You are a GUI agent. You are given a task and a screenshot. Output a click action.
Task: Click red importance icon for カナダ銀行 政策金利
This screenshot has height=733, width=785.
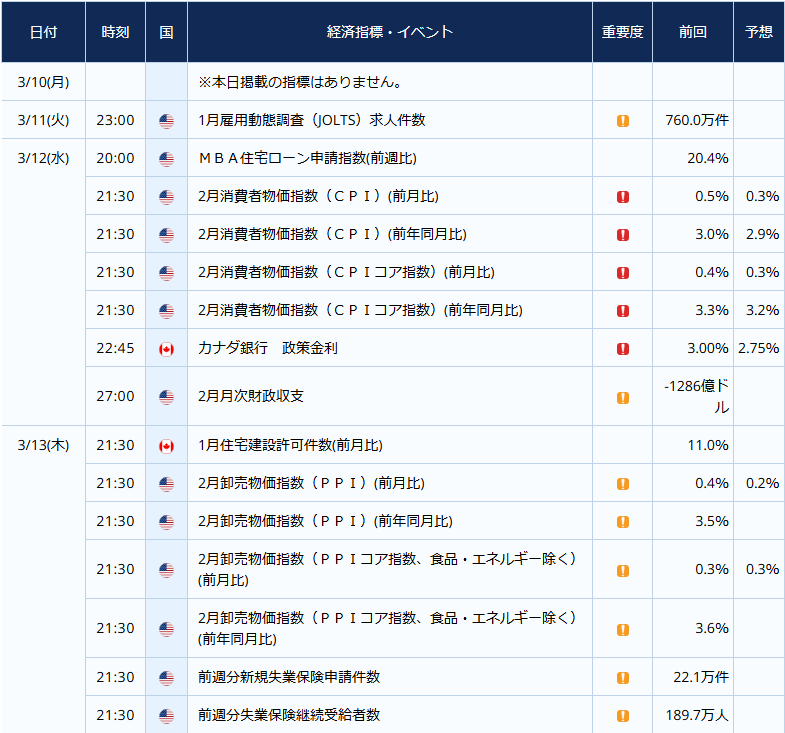click(x=623, y=348)
